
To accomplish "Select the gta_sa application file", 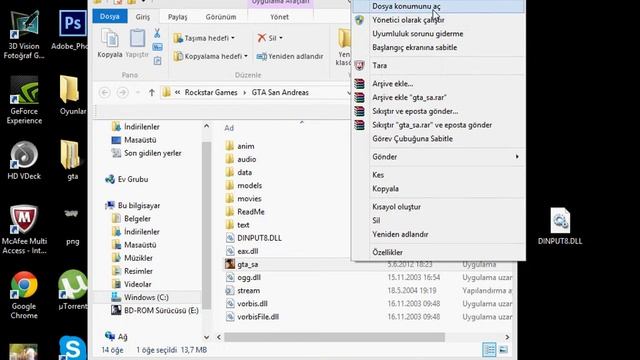I will click(x=247, y=264).
